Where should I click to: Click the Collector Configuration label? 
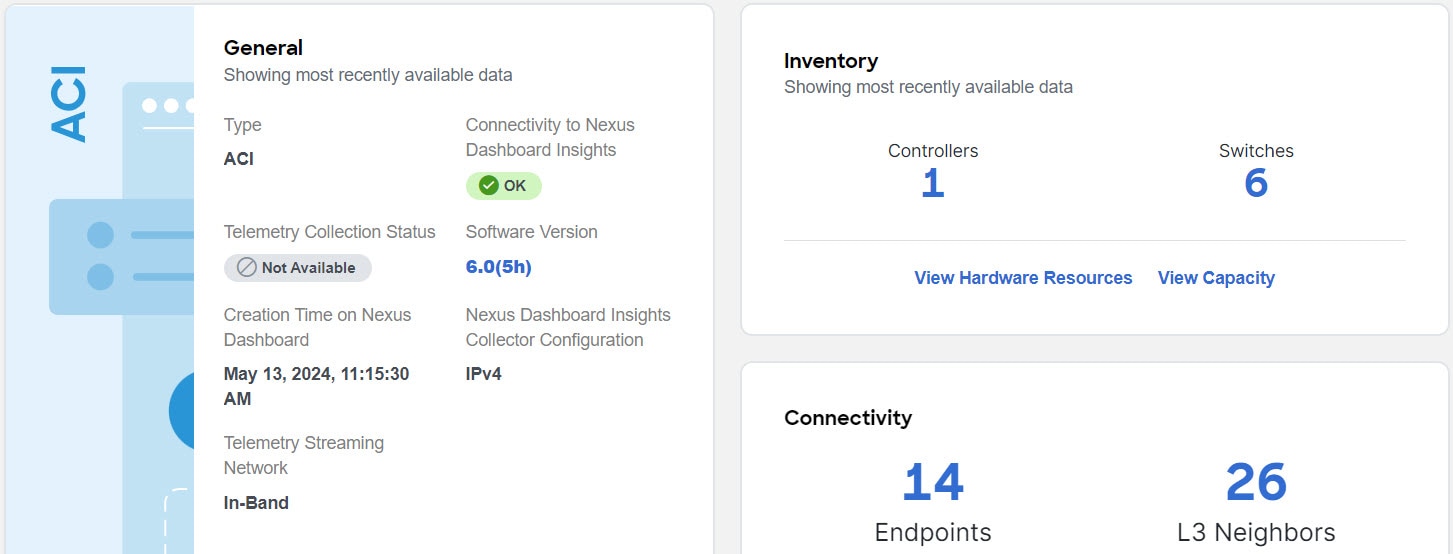pos(568,327)
